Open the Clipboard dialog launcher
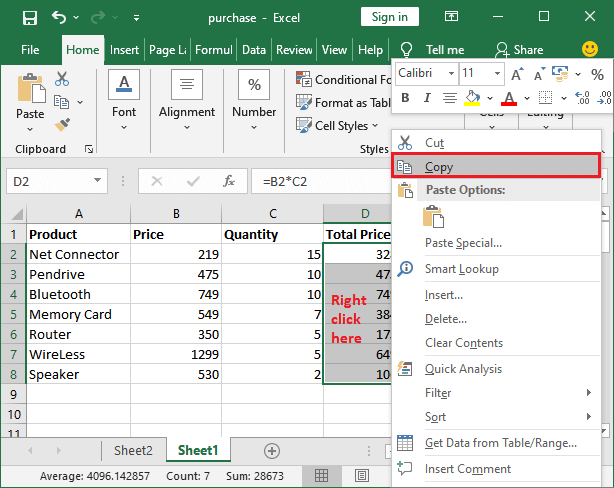Image resolution: width=614 pixels, height=488 pixels. click(89, 149)
